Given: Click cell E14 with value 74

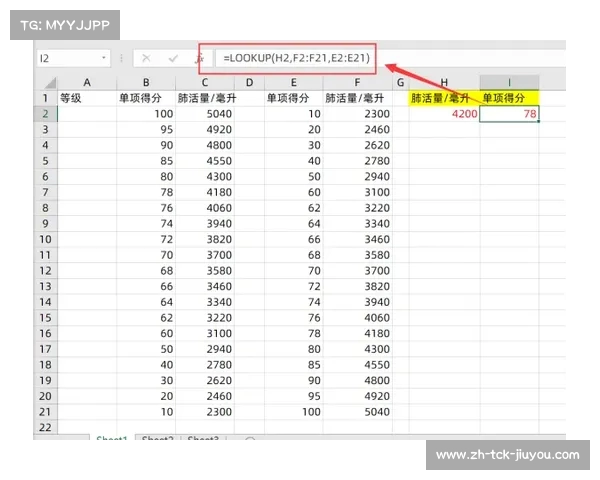Looking at the screenshot, I should click(293, 302).
